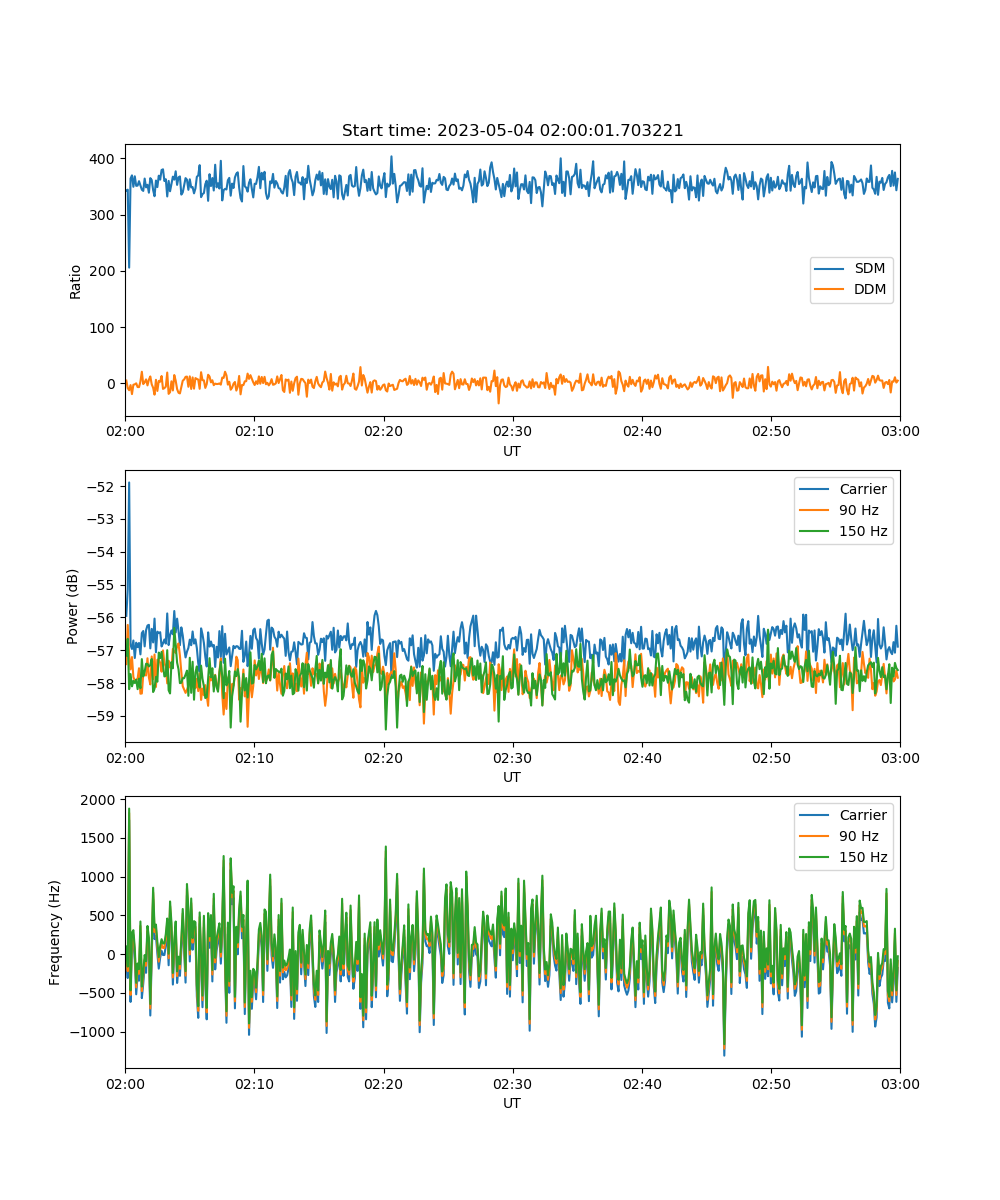
Task: Click the UT label under the Frequency plot
Action: 512,1103
